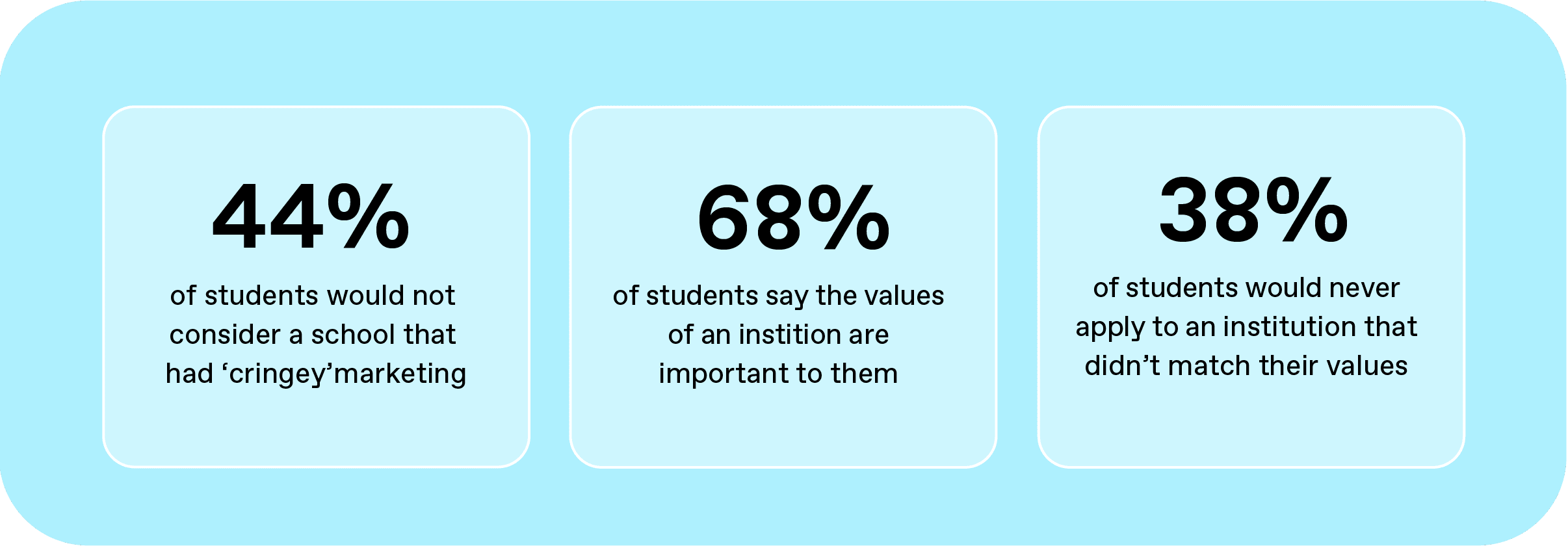Screen dimensions: 1568x546
Task: Select 'of students say the values' line
Action: [778, 296]
